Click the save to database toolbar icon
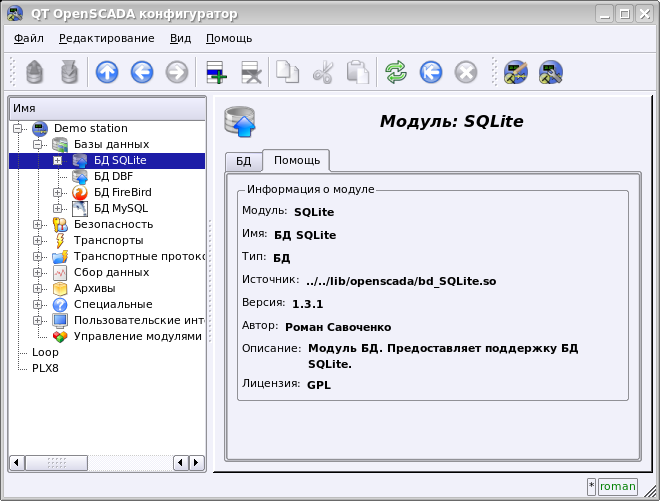Viewport: 660px width, 501px height. click(x=69, y=72)
